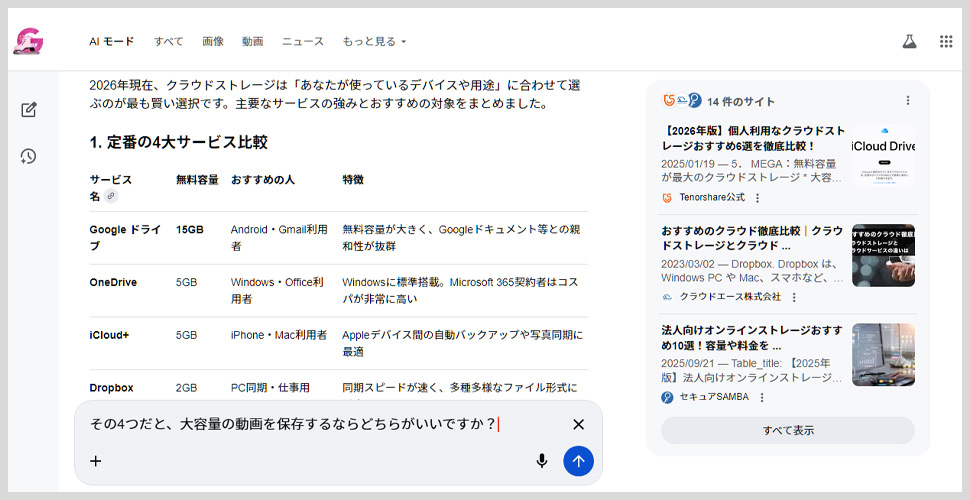The image size is (970, 500).
Task: Open 法人向けオンラインストレージおすすめ10選 article link
Action: (752, 338)
